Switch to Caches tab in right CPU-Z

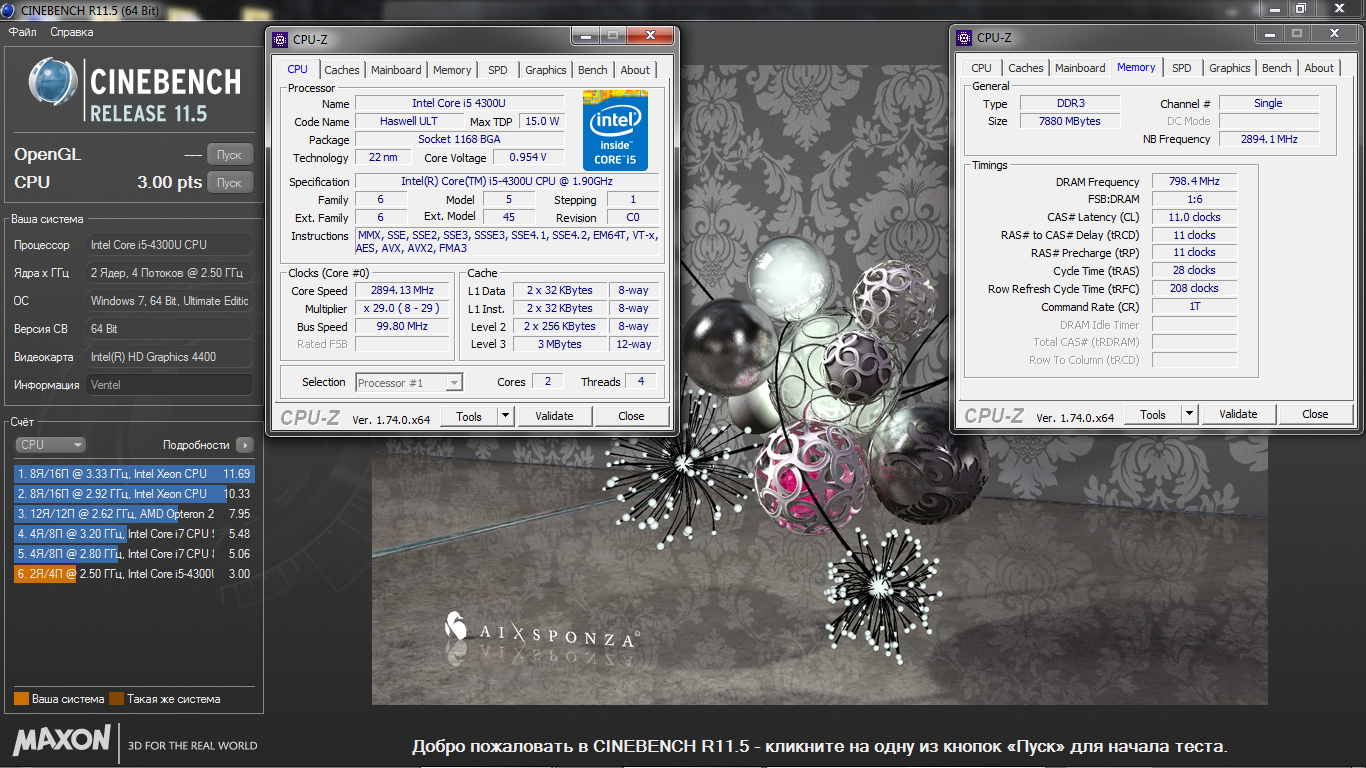[1026, 68]
